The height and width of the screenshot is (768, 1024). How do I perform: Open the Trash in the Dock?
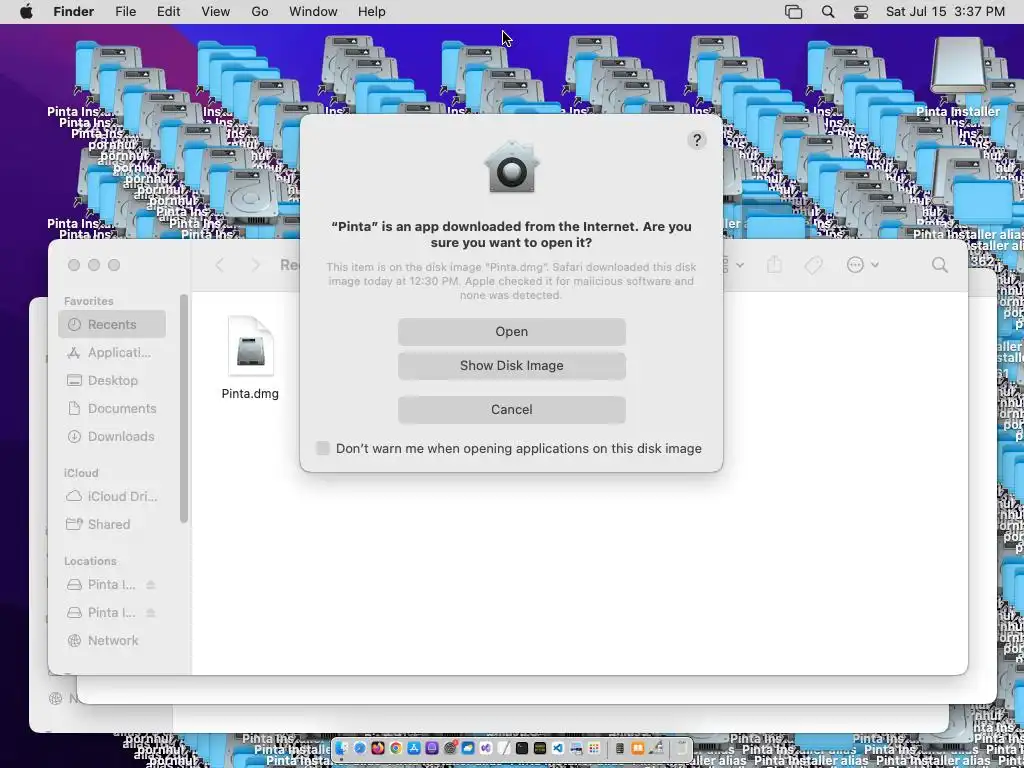point(681,748)
